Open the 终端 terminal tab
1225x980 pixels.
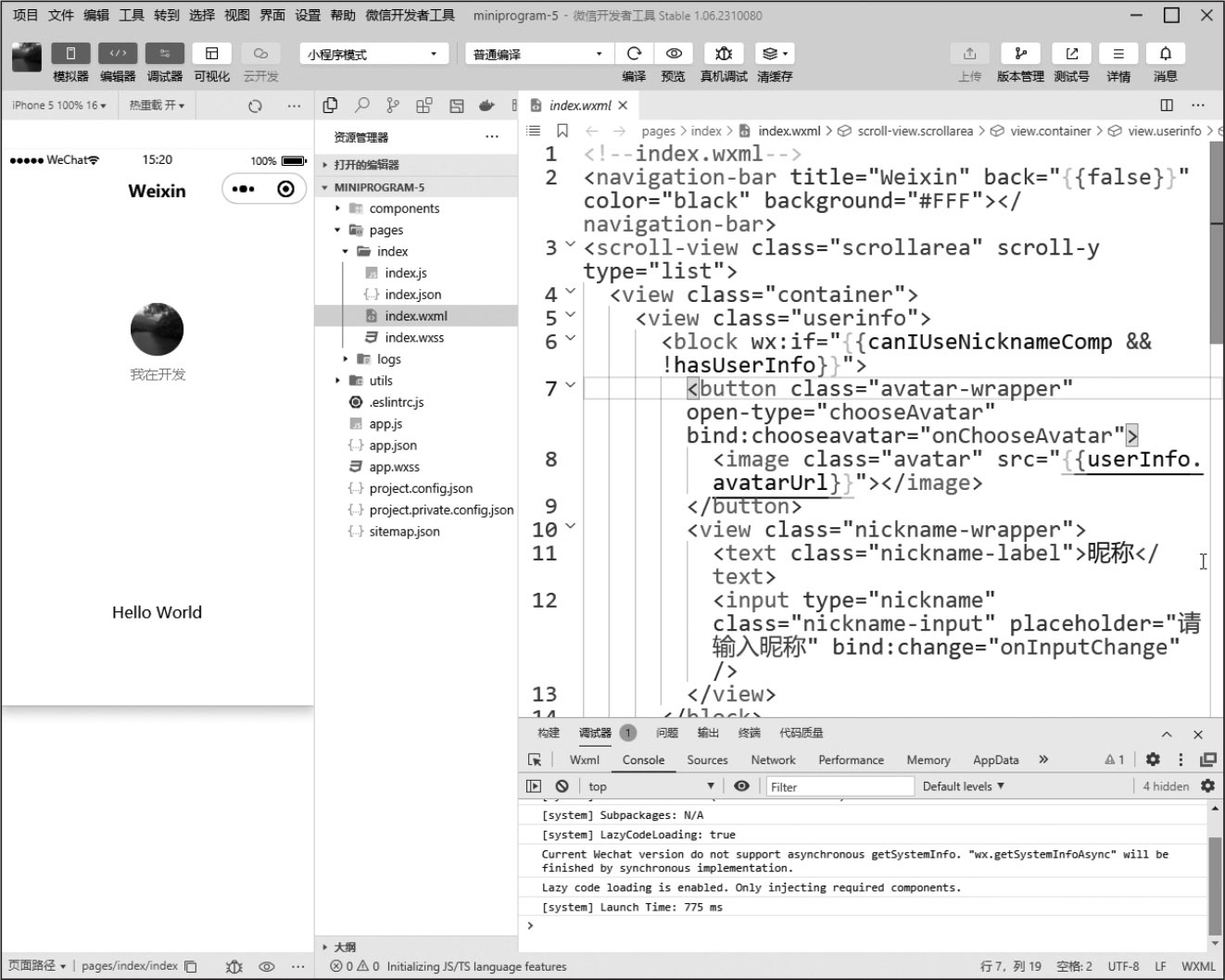click(749, 733)
